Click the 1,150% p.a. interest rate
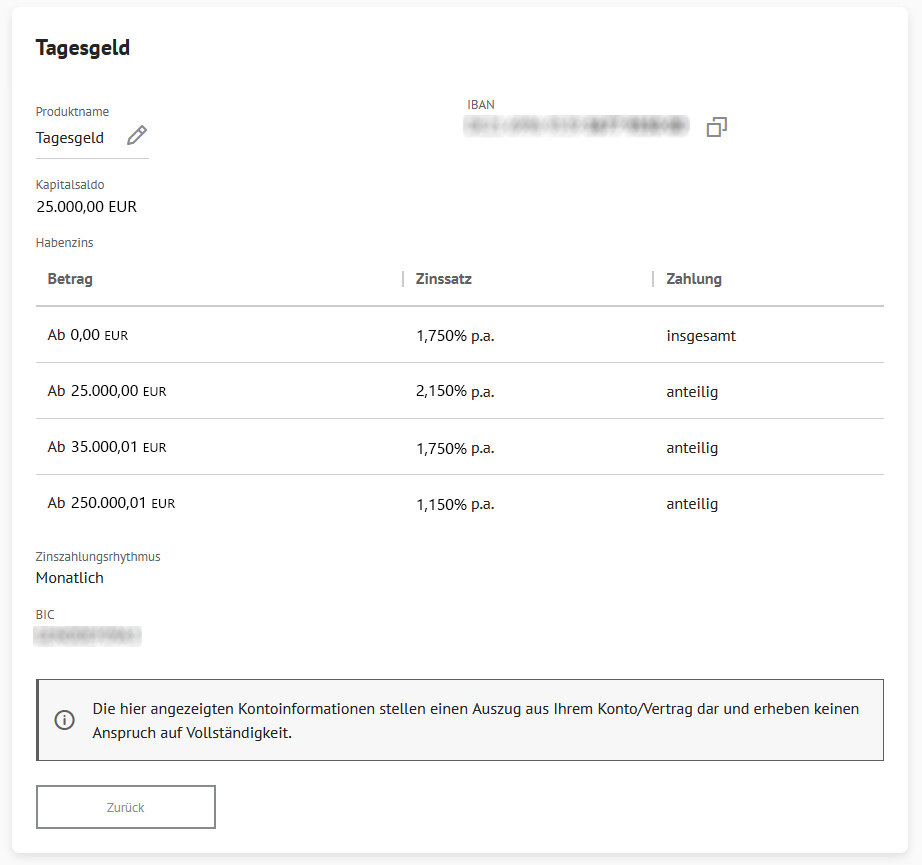This screenshot has width=922, height=865. (x=455, y=504)
